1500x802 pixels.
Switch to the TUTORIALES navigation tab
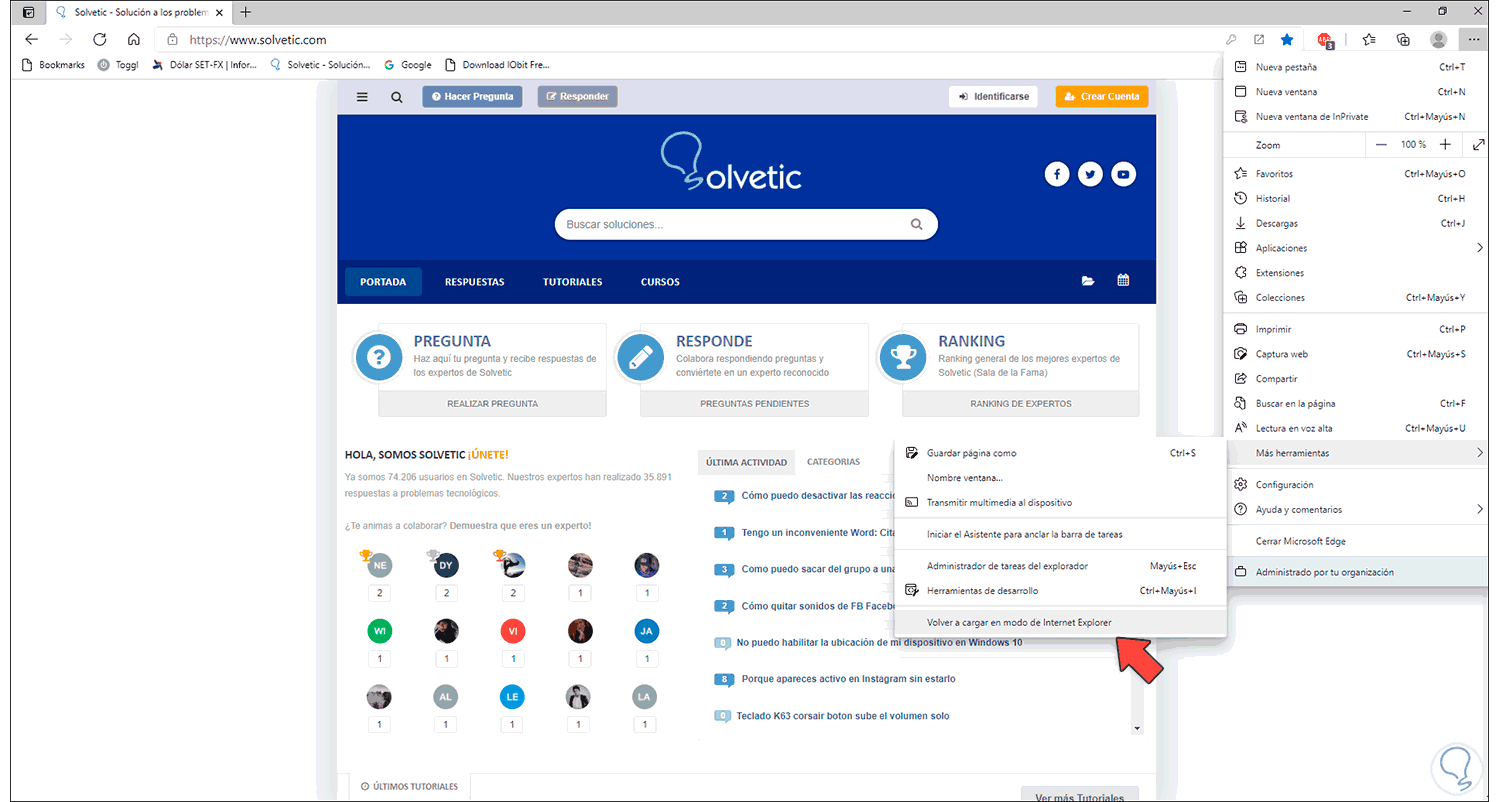[572, 282]
